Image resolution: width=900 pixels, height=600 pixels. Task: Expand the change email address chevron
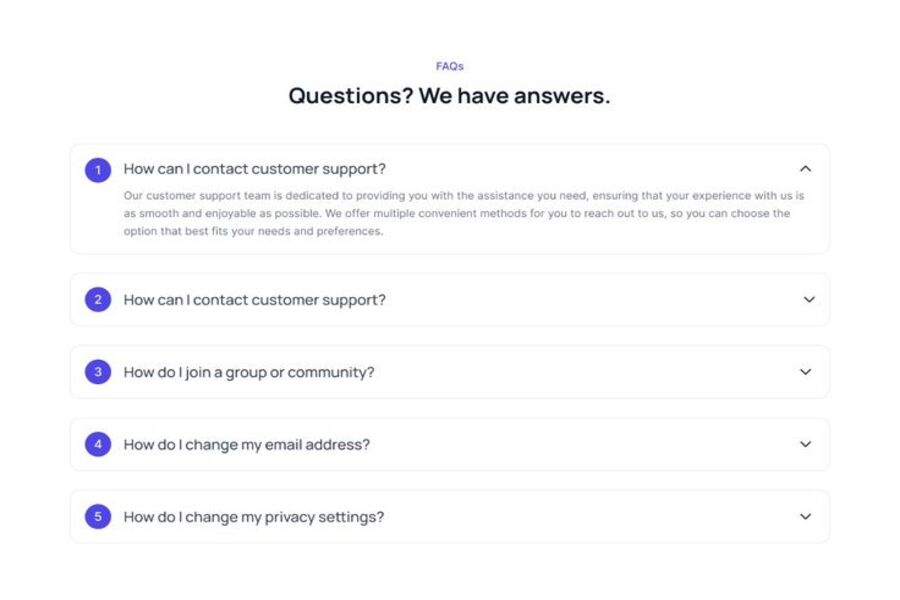(x=805, y=444)
